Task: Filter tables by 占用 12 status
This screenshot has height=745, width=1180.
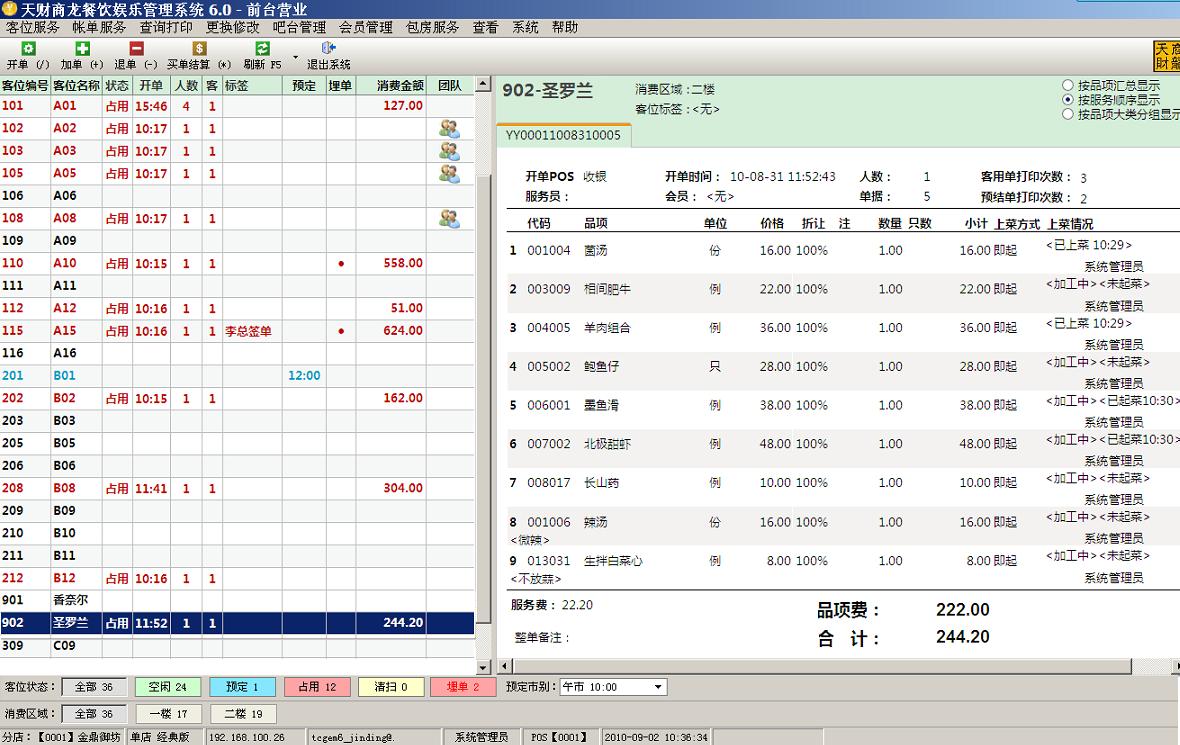Action: [317, 687]
